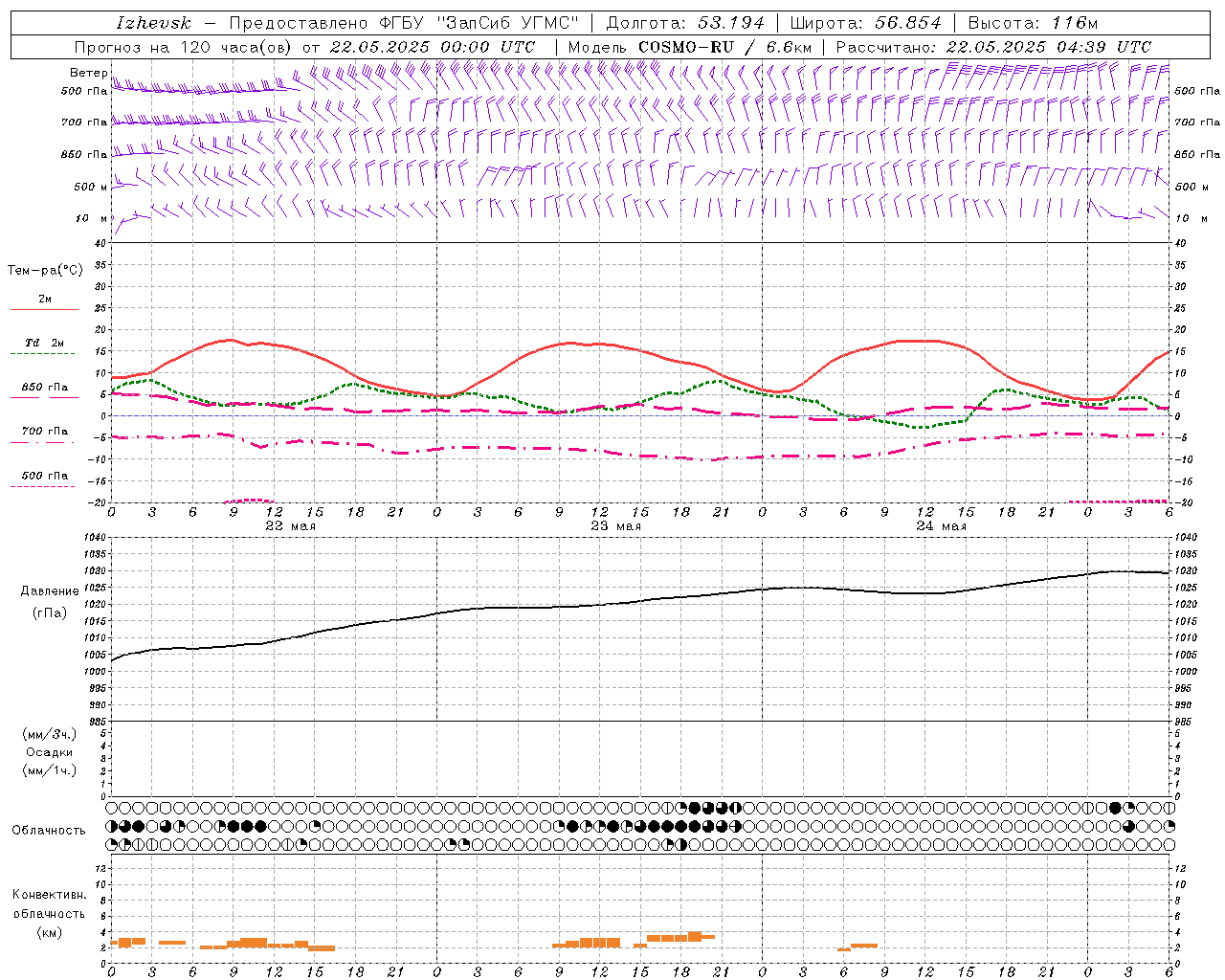Image resolution: width=1225 pixels, height=980 pixels.
Task: Click the 'Ветер' wind section label
Action: pos(89,73)
